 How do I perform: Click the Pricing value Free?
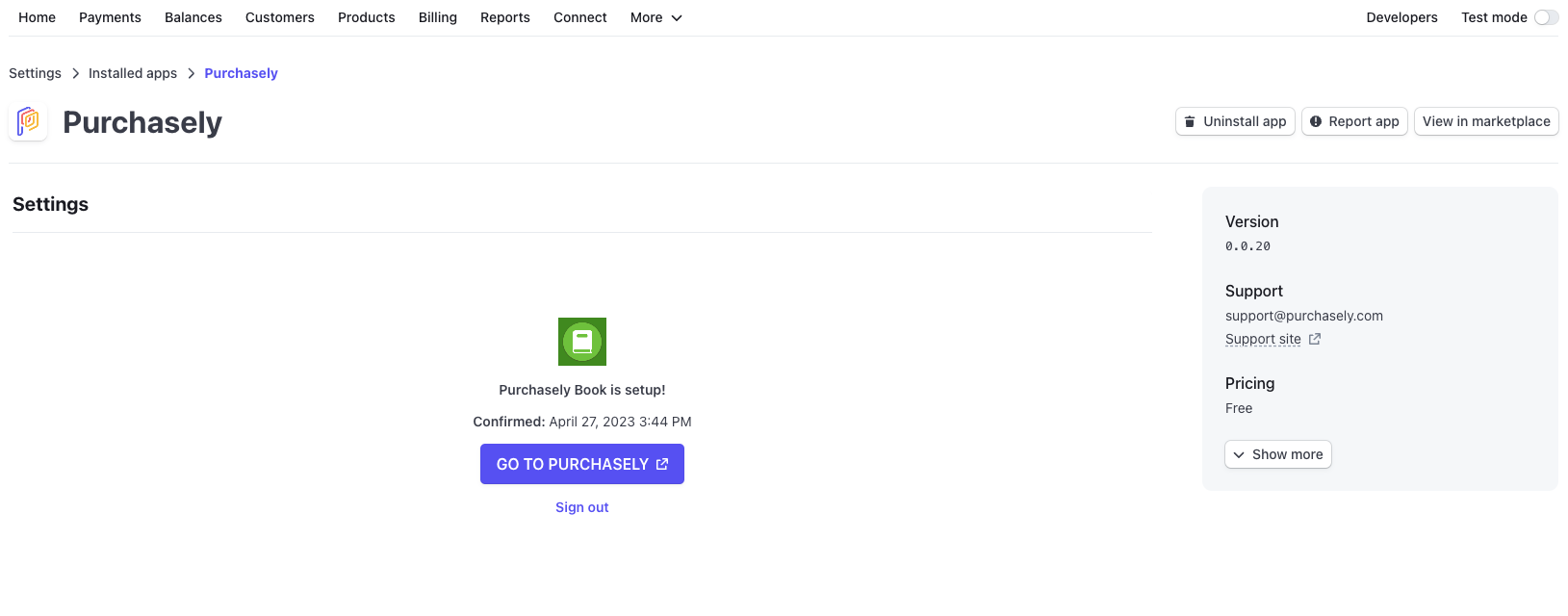(x=1239, y=408)
